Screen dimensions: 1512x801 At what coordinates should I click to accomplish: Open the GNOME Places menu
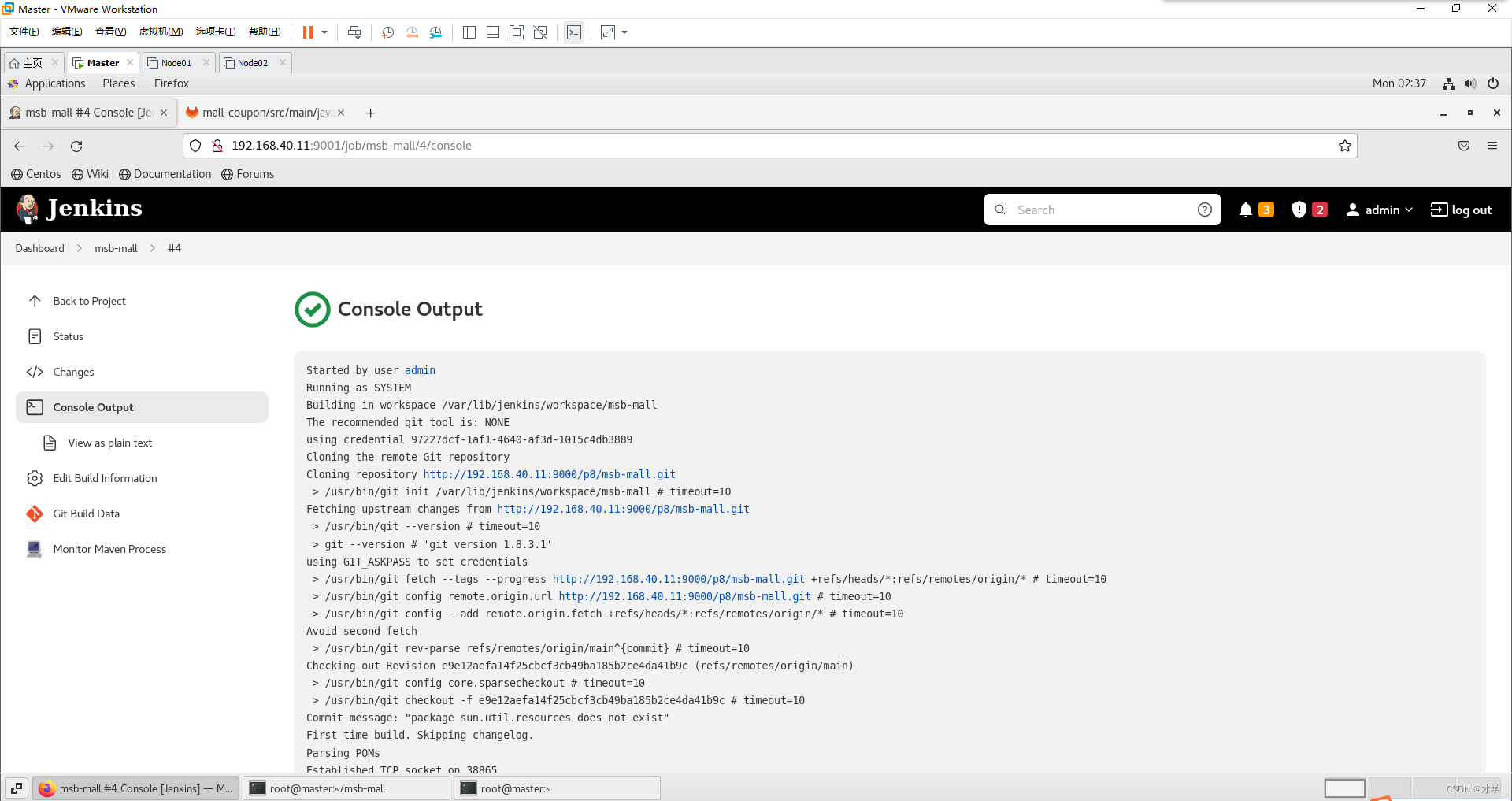tap(119, 83)
